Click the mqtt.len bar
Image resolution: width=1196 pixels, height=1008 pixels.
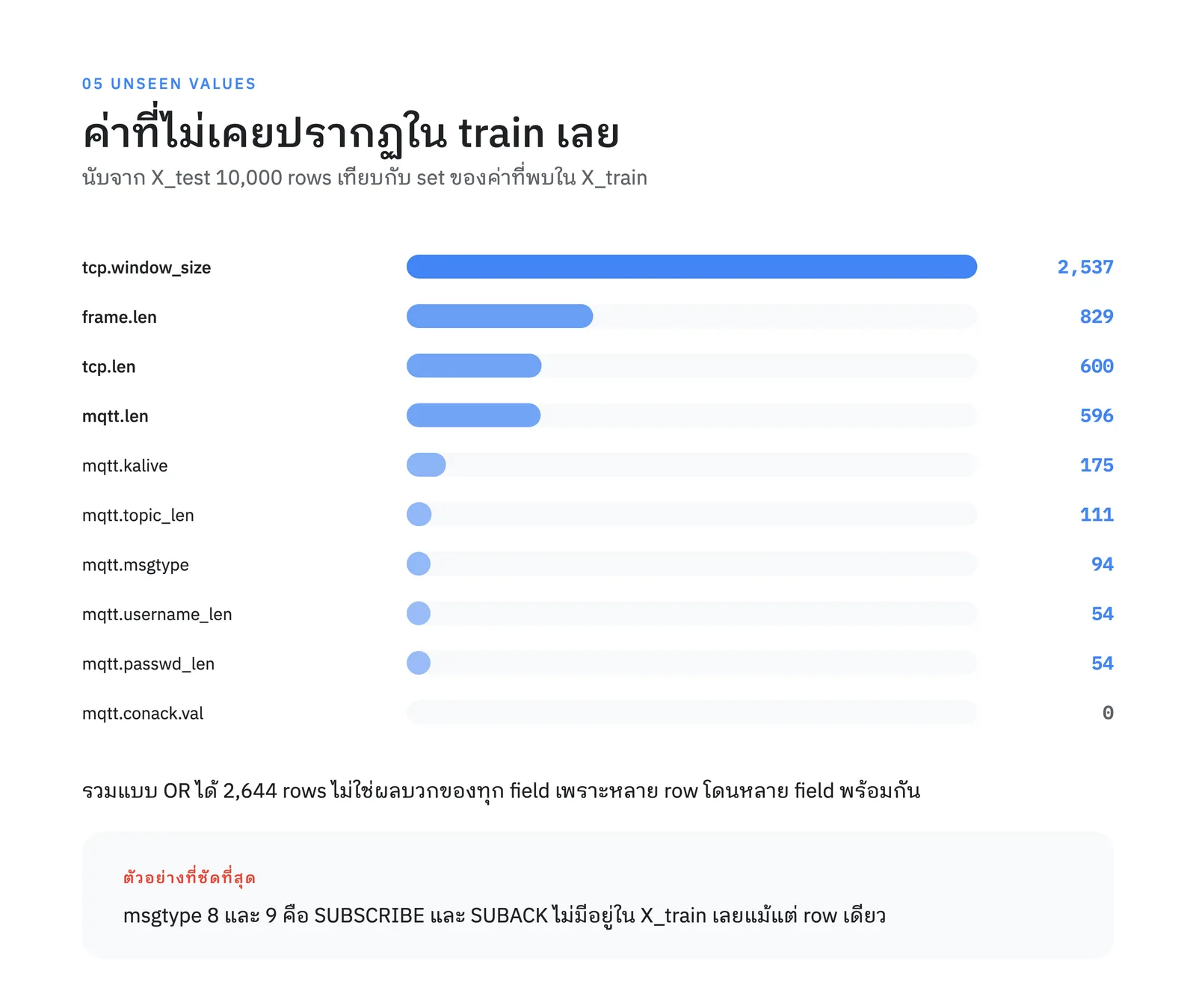click(x=691, y=415)
